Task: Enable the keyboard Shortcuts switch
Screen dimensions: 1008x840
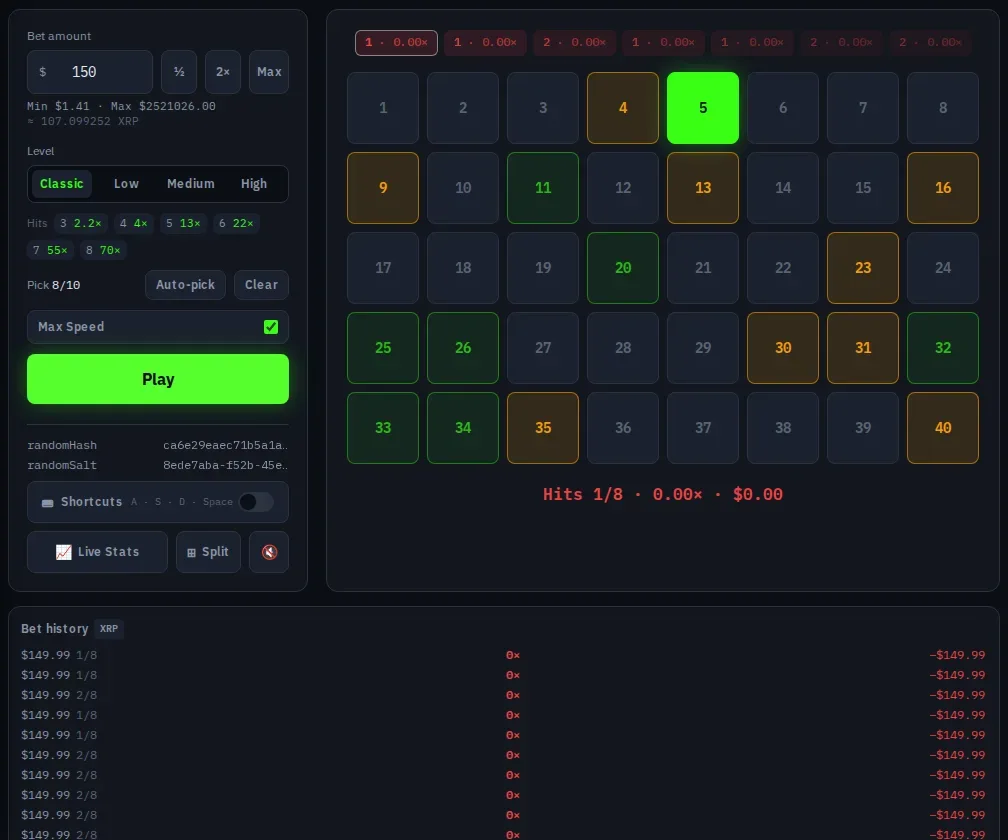Action: [256, 502]
